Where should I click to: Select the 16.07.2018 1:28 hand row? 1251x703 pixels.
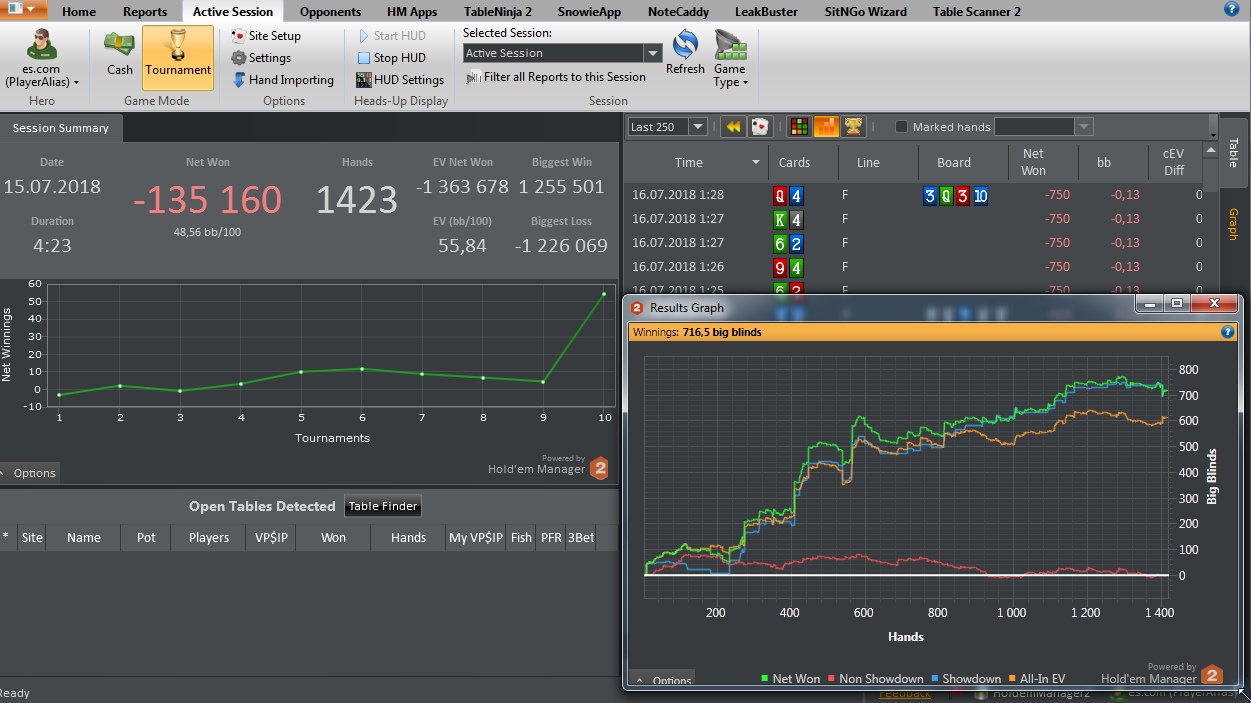click(x=915, y=195)
